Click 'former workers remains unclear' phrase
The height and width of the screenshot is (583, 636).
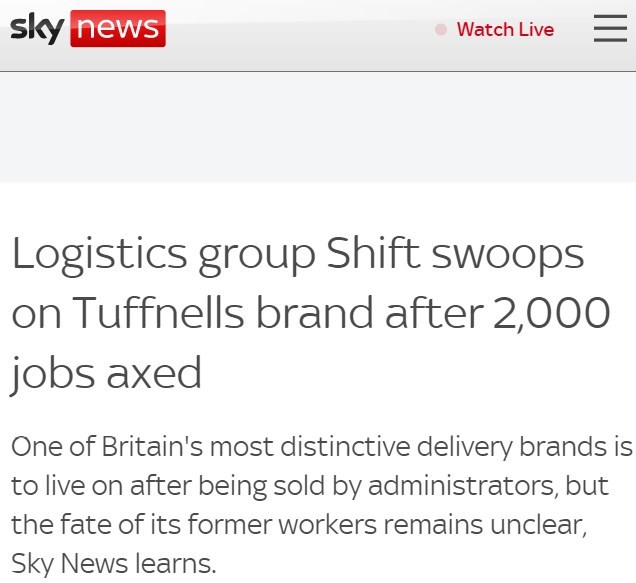tap(387, 525)
